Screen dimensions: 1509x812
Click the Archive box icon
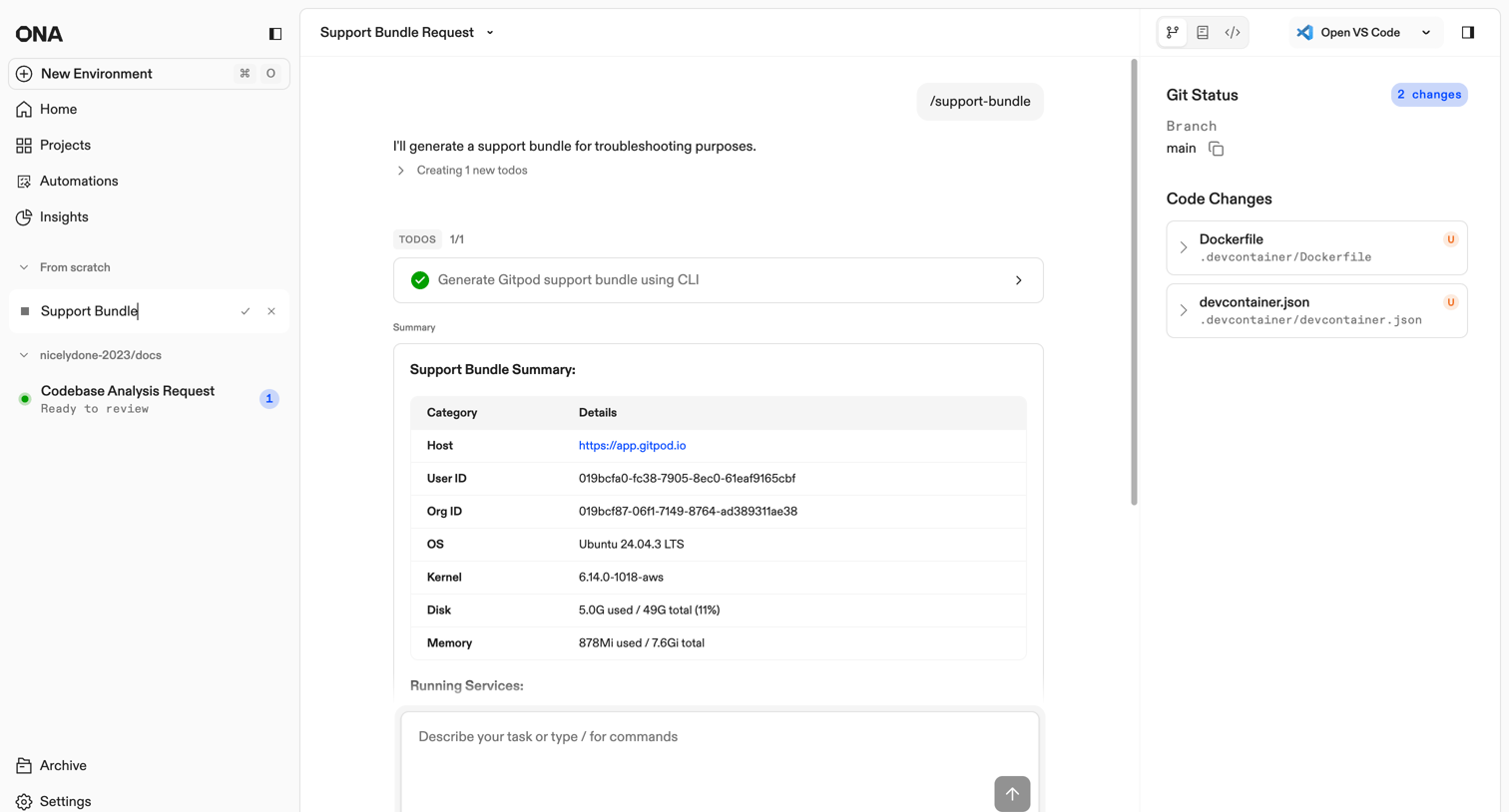pyautogui.click(x=24, y=766)
